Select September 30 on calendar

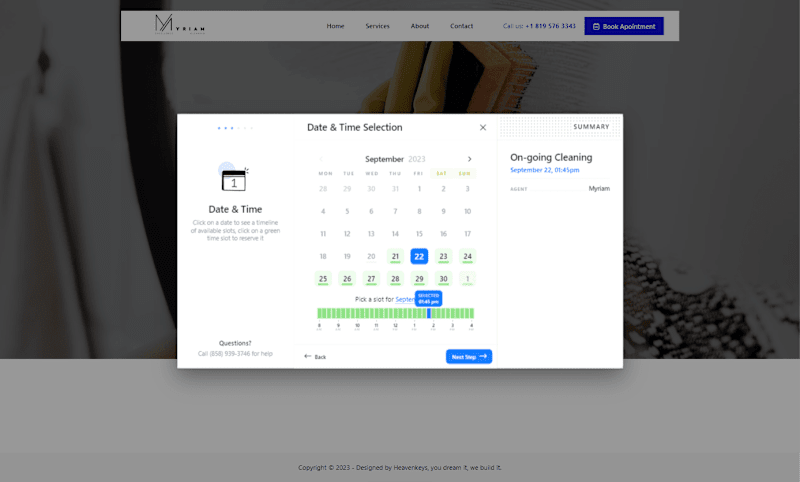click(x=443, y=278)
